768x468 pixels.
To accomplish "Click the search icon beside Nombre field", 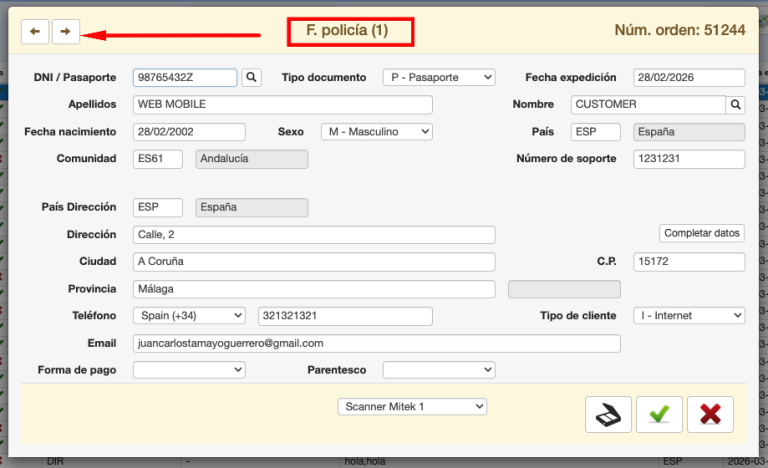I will tap(735, 105).
